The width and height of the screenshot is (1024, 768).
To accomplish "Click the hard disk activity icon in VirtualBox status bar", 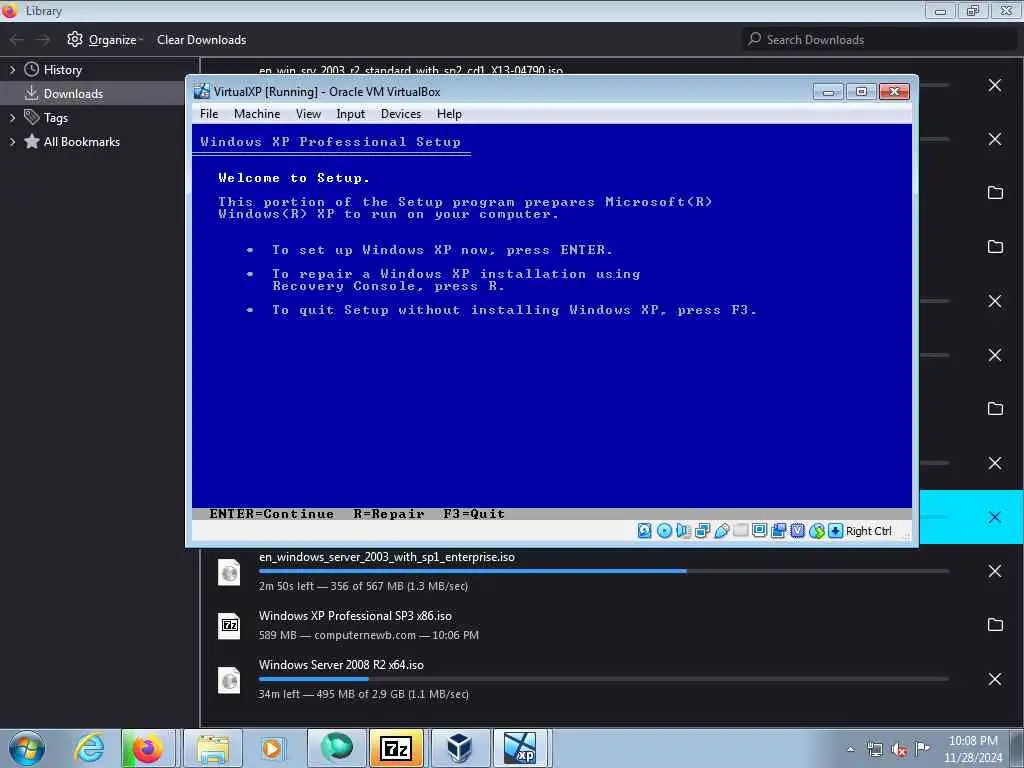I will tap(645, 531).
